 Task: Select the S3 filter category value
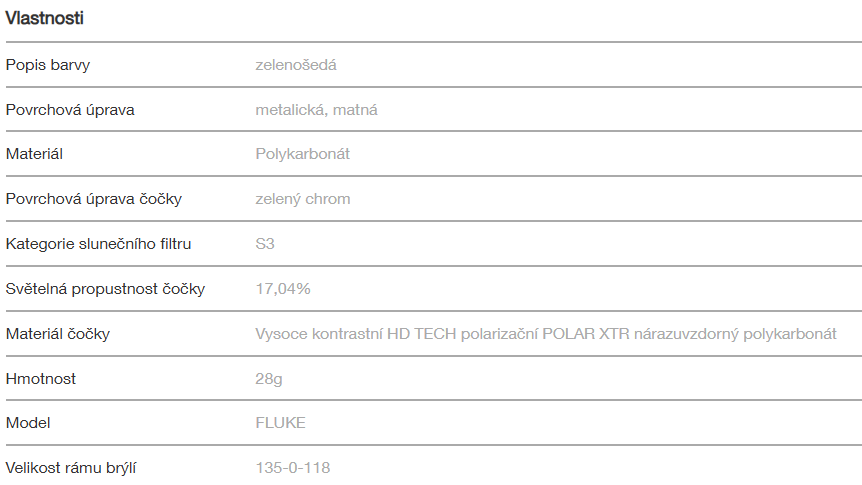click(x=265, y=243)
